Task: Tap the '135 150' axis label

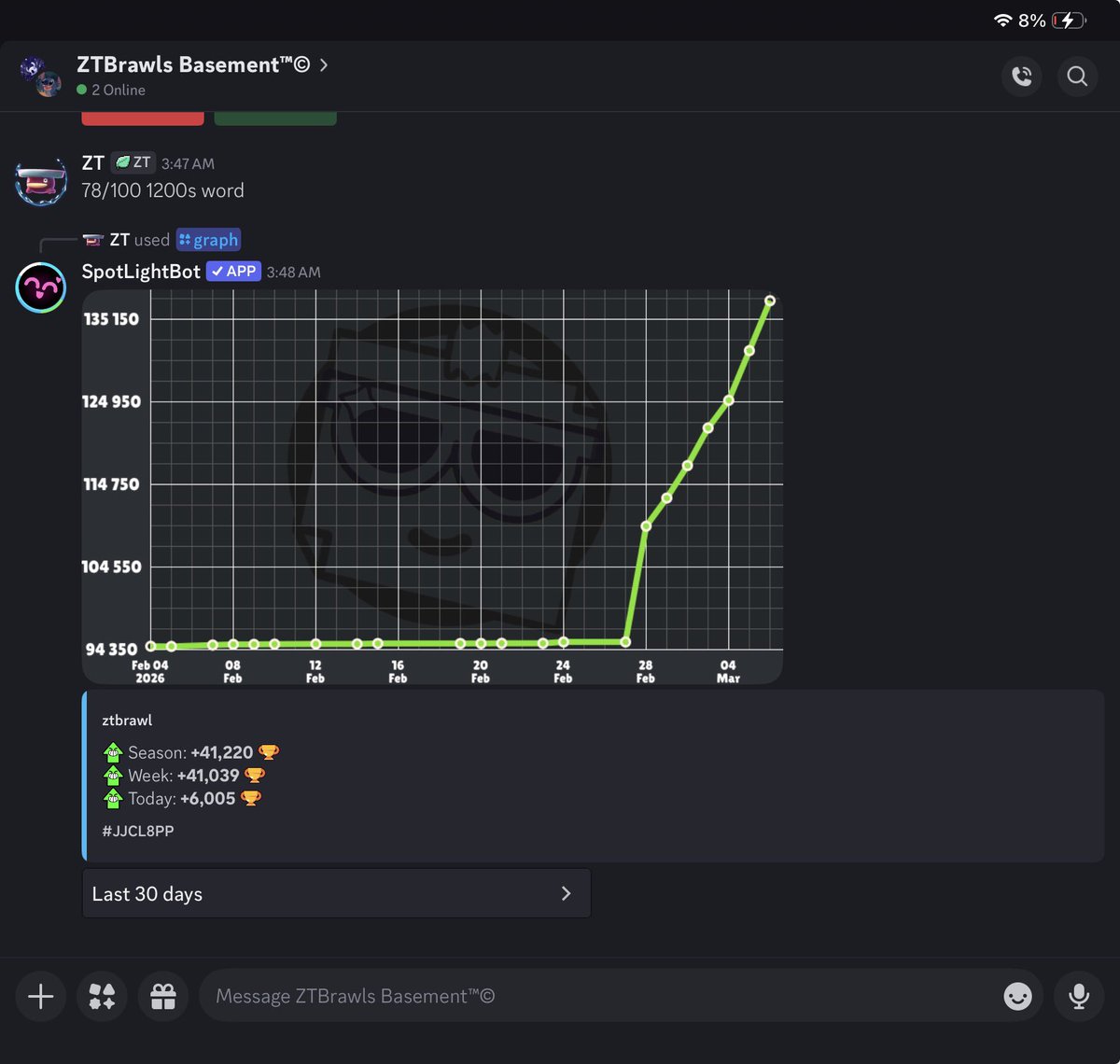Action: tap(111, 319)
